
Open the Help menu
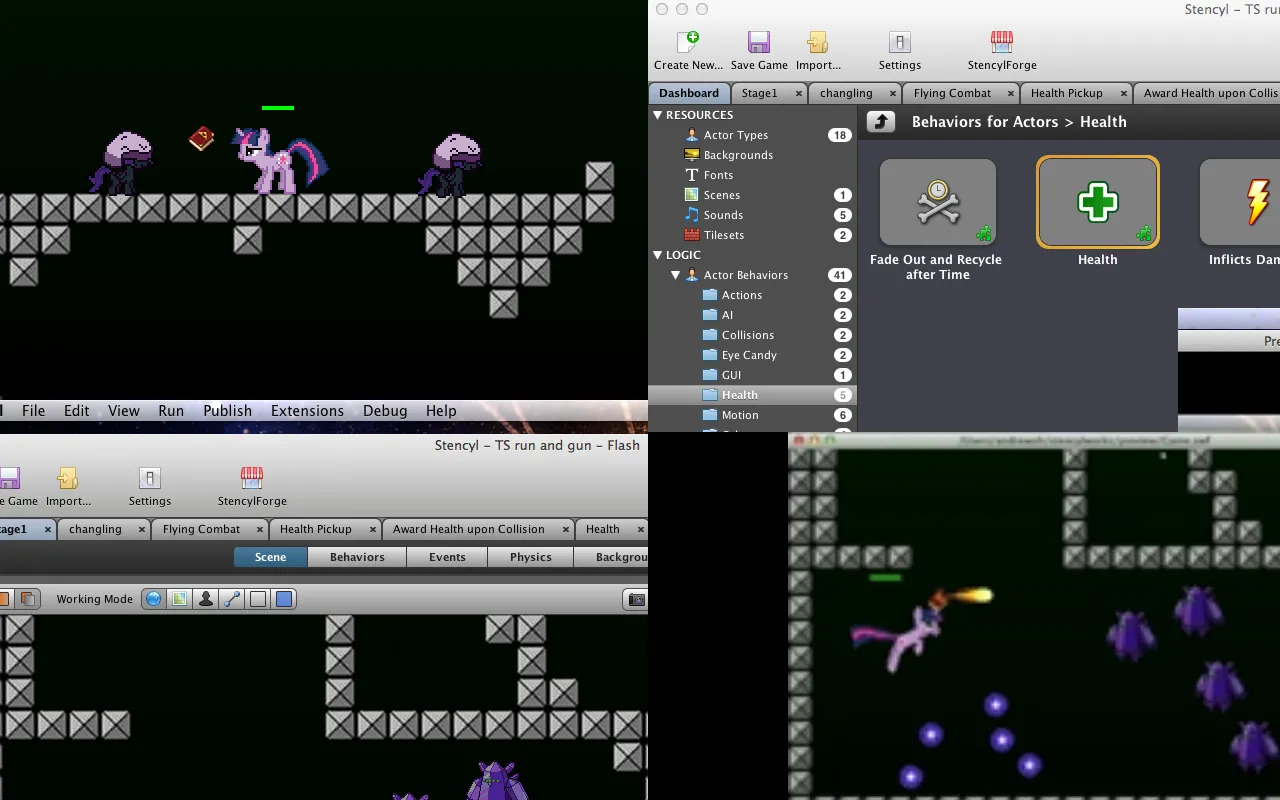click(441, 410)
